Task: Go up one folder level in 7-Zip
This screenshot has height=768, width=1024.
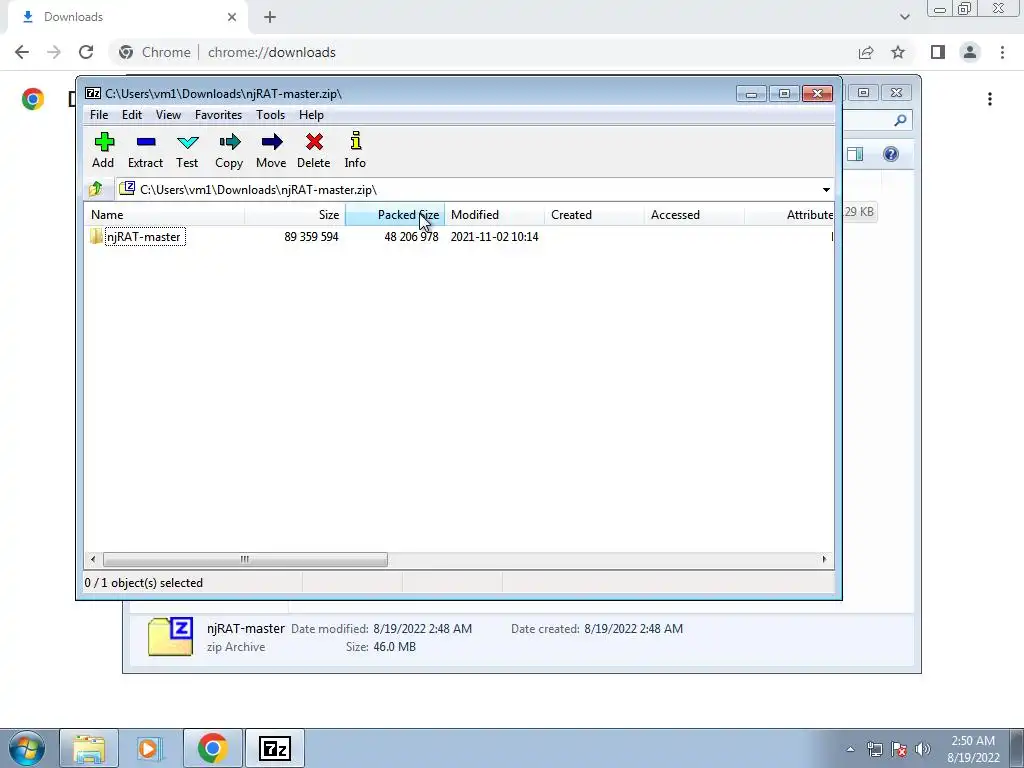Action: (96, 189)
